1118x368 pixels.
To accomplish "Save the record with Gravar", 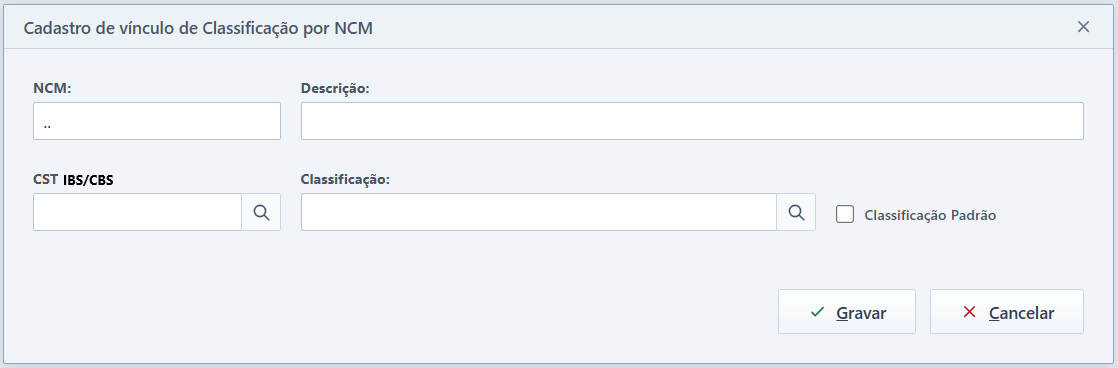I will [x=847, y=312].
